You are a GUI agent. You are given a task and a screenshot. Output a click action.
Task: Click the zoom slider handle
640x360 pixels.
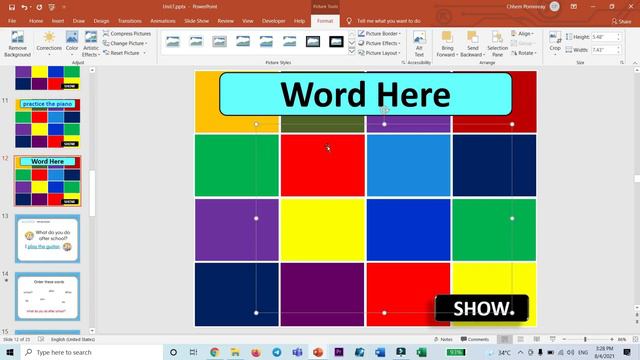585,339
